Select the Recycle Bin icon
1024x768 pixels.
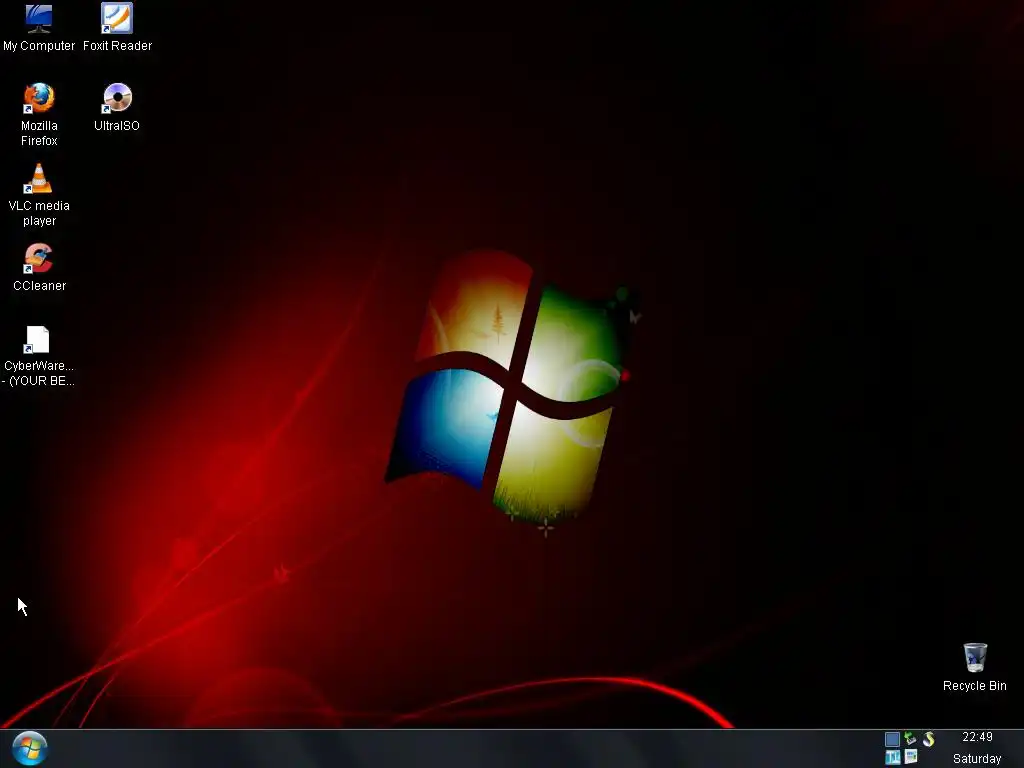click(975, 657)
